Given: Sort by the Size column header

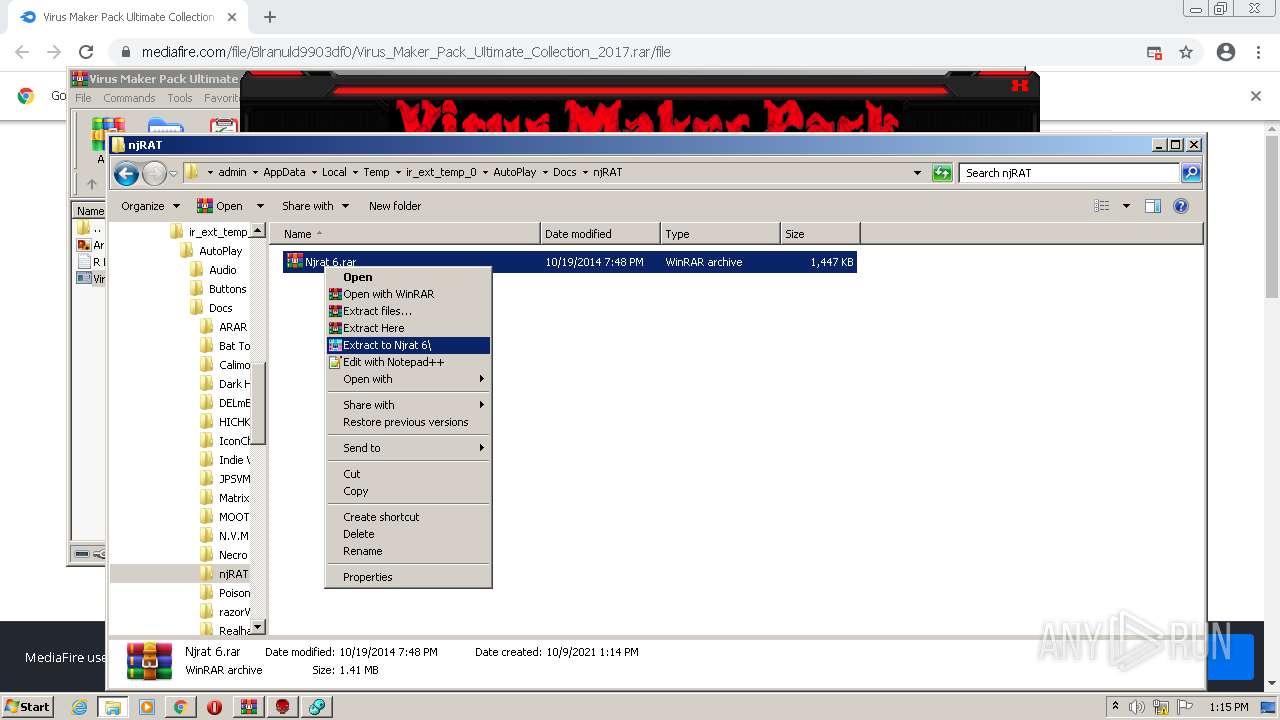Looking at the screenshot, I should (820, 234).
